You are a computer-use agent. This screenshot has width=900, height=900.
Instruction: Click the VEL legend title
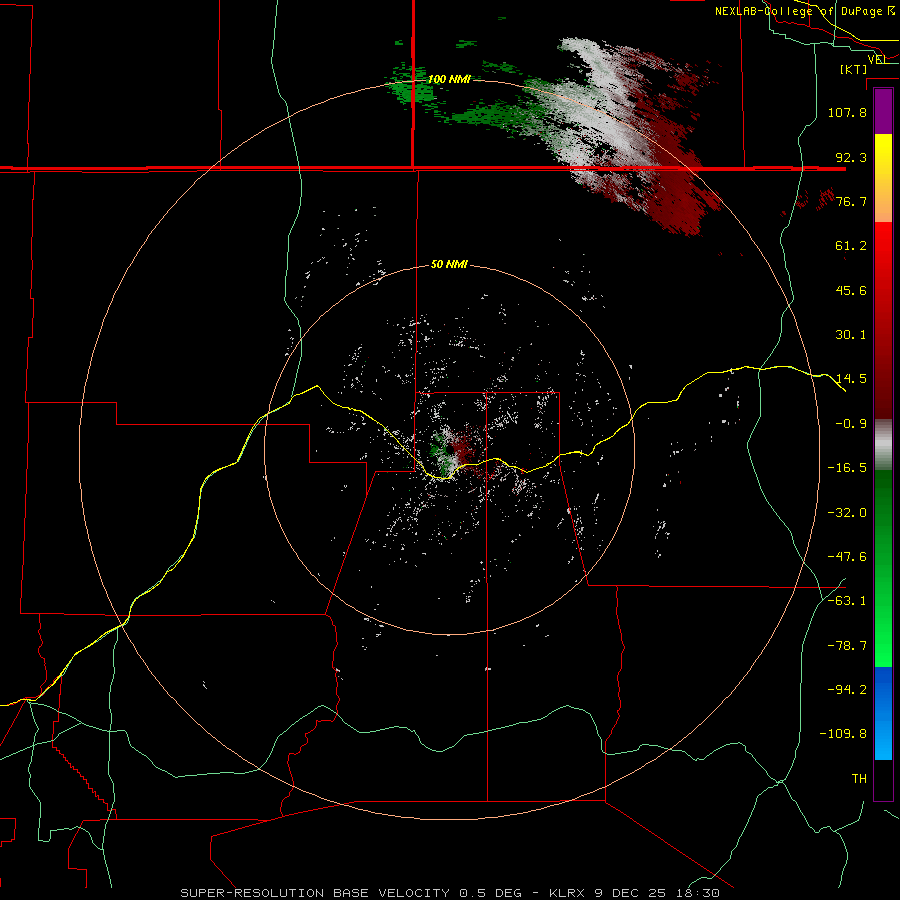[x=878, y=59]
